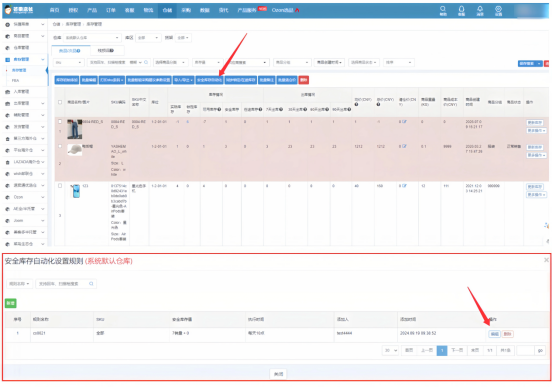The height and width of the screenshot is (387, 552).
Task: Open the 采购 top navigation item
Action: pyautogui.click(x=186, y=10)
